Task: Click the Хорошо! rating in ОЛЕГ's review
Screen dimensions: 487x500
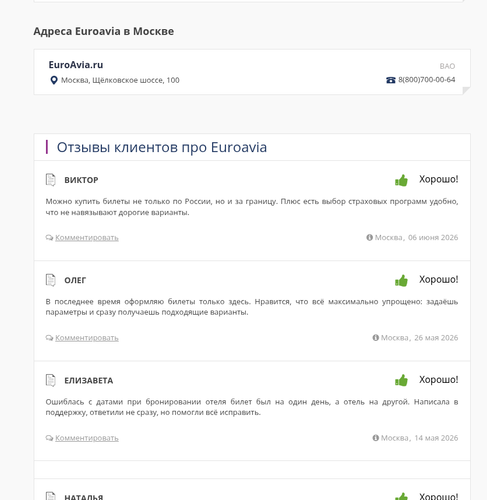Action: 439,280
